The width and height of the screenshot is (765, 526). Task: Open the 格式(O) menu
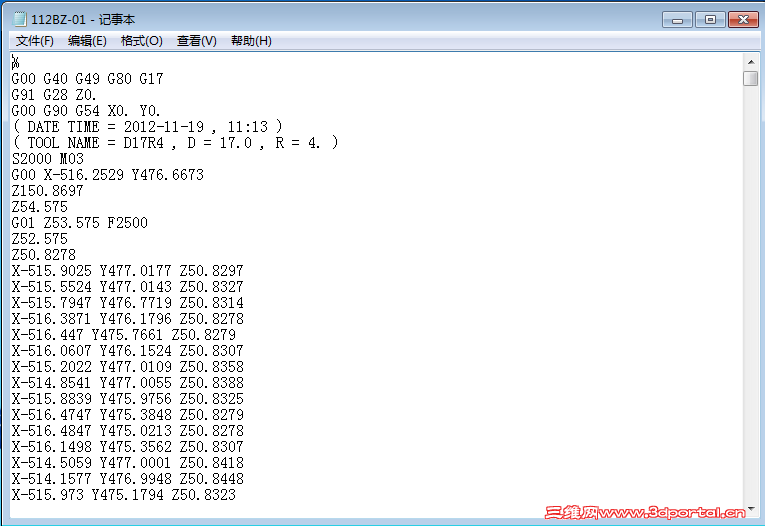(x=141, y=41)
